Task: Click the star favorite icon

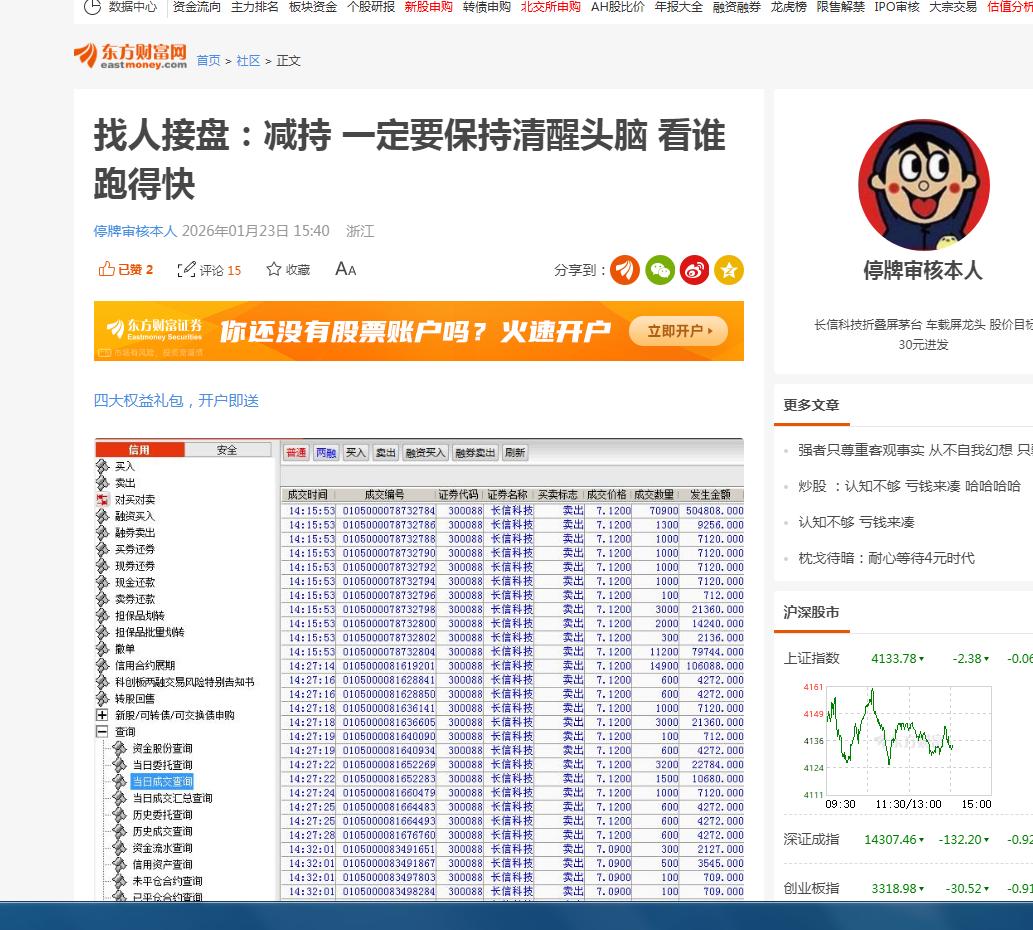Action: 273,269
